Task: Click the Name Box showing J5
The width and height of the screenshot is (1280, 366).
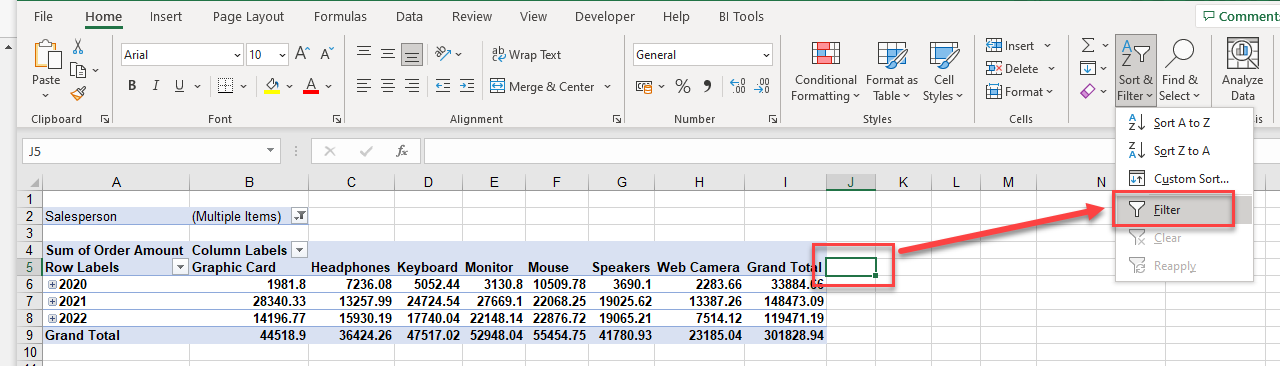Action: (x=144, y=151)
